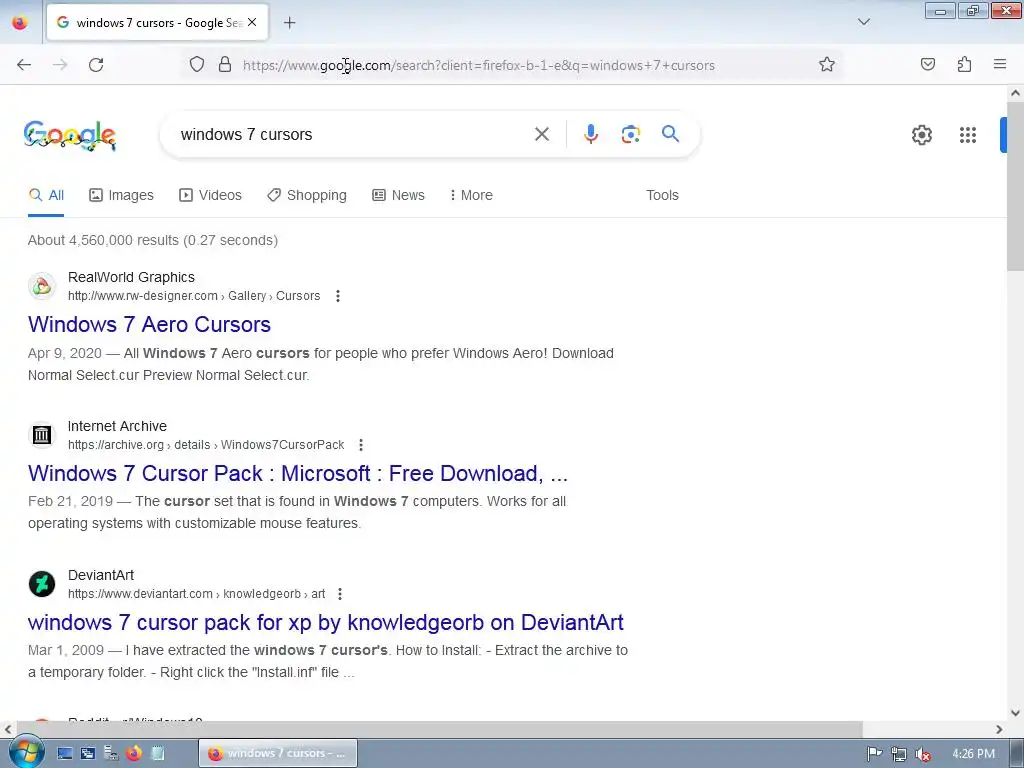Viewport: 1024px width, 768px height.
Task: Open a new tab with plus button
Action: click(x=289, y=23)
